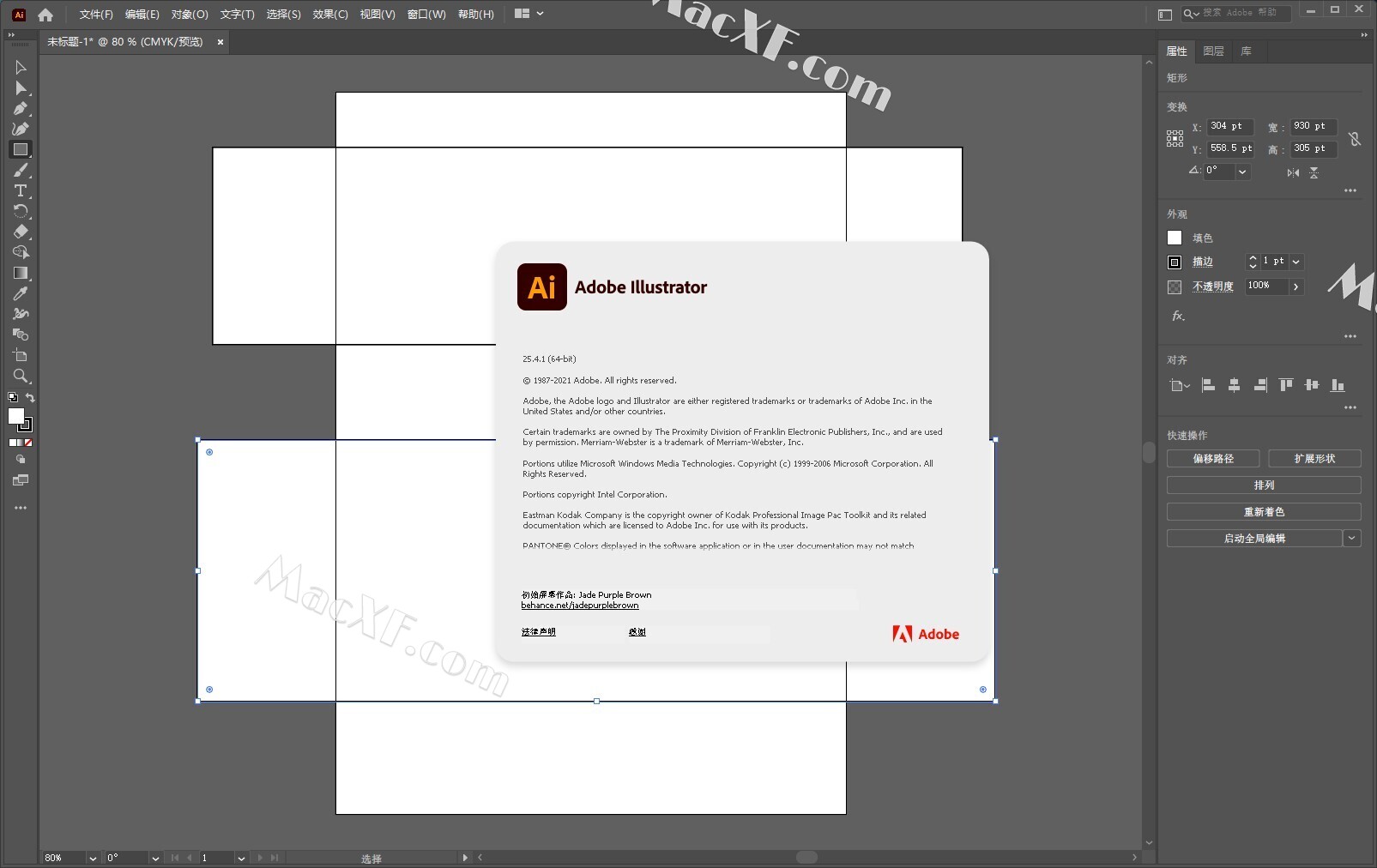Select the Selection tool arrow
This screenshot has height=868, width=1377.
(x=21, y=68)
